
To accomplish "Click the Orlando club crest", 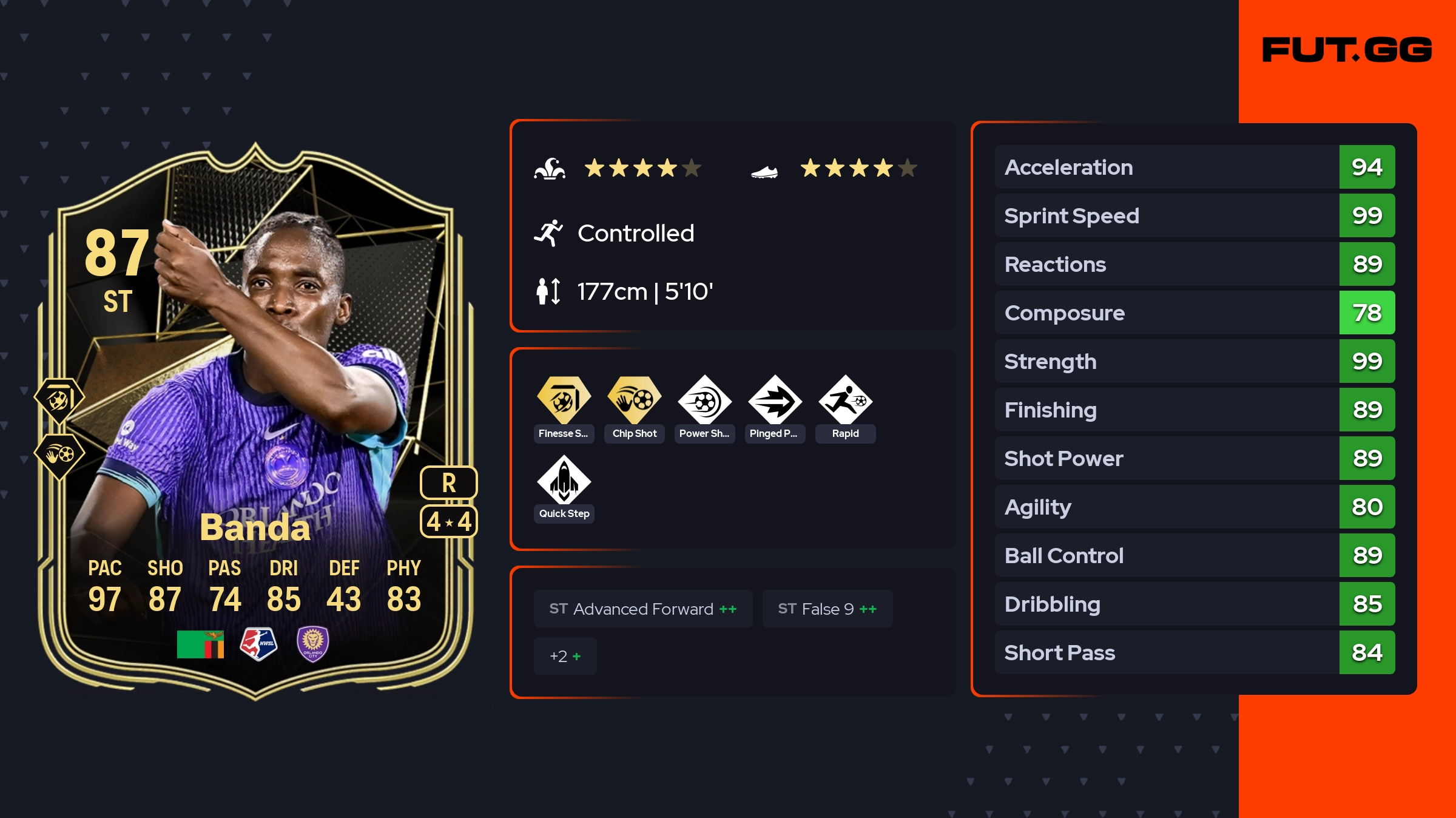I will coord(313,644).
